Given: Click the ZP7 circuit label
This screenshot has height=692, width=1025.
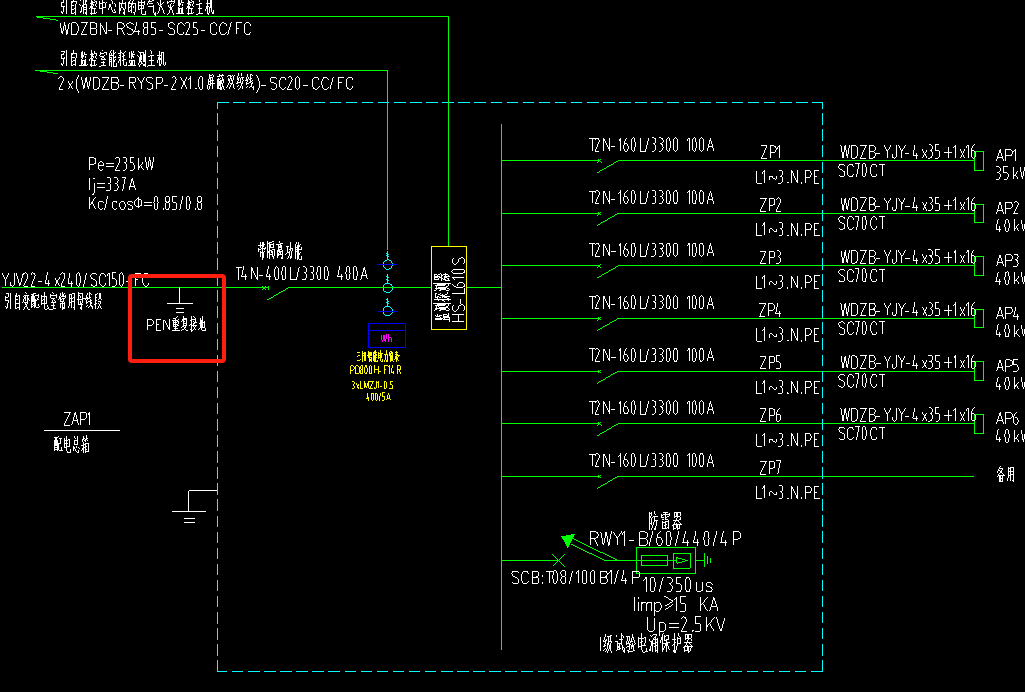Looking at the screenshot, I should [770, 468].
